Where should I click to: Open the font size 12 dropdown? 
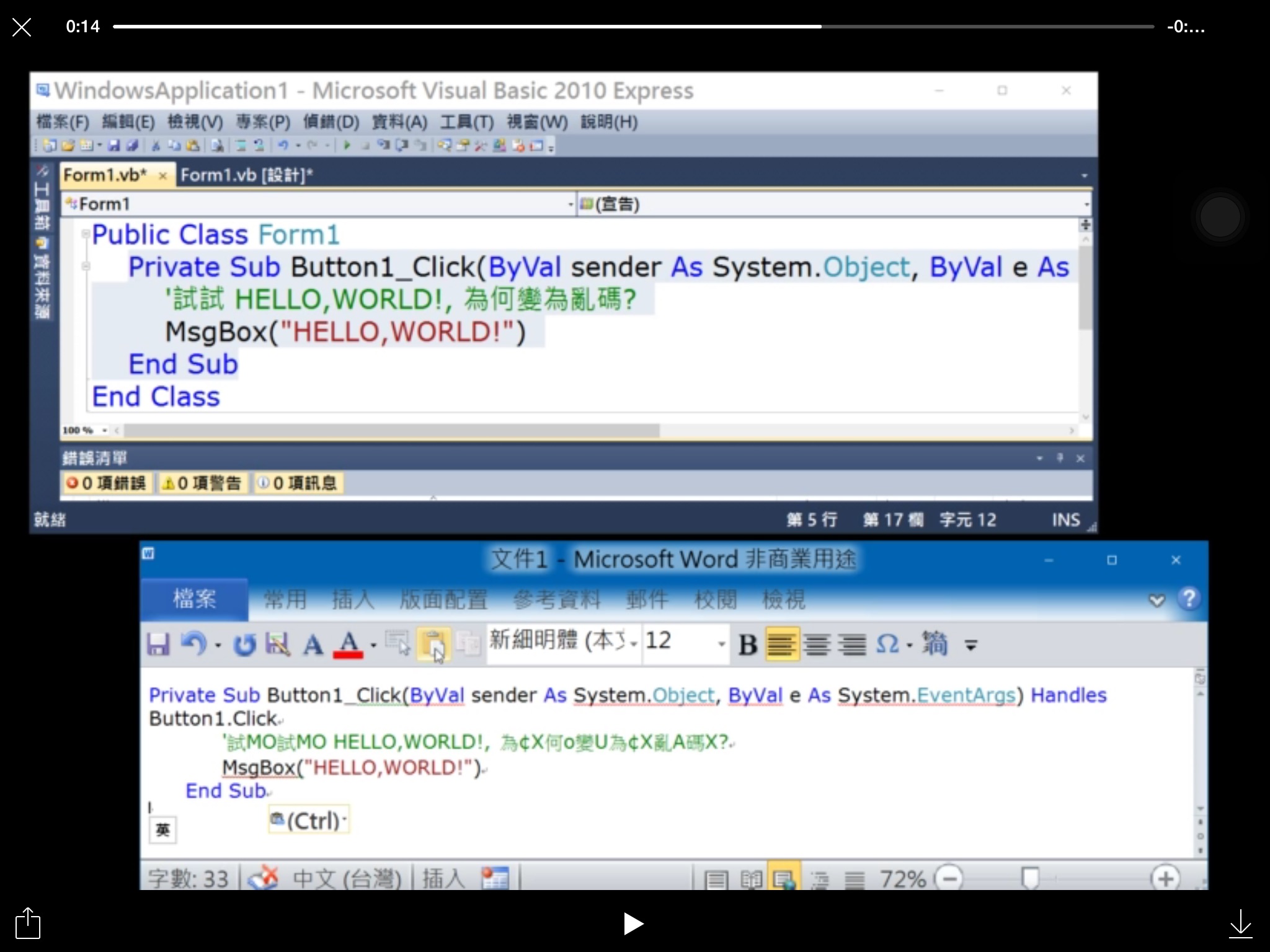pyautogui.click(x=721, y=643)
